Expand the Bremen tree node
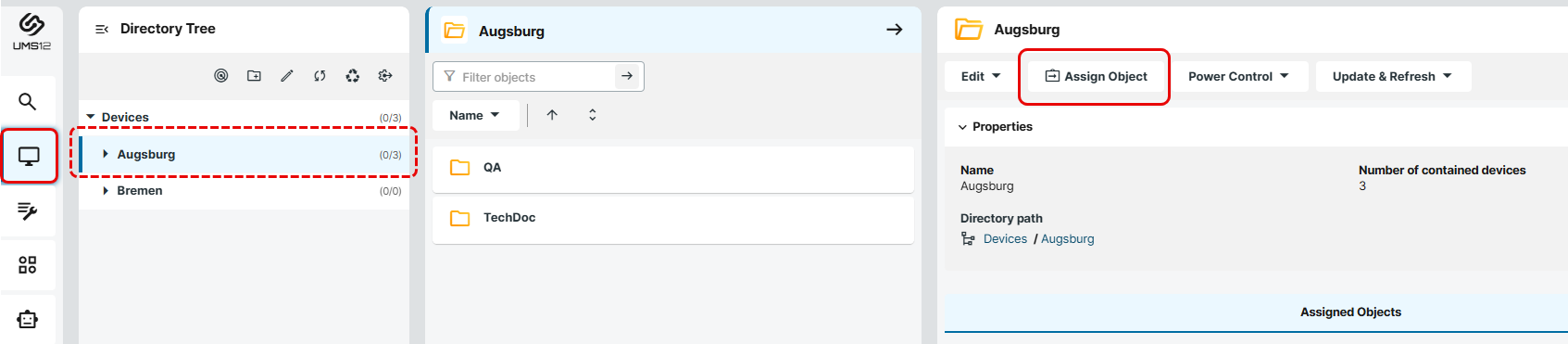 click(106, 190)
